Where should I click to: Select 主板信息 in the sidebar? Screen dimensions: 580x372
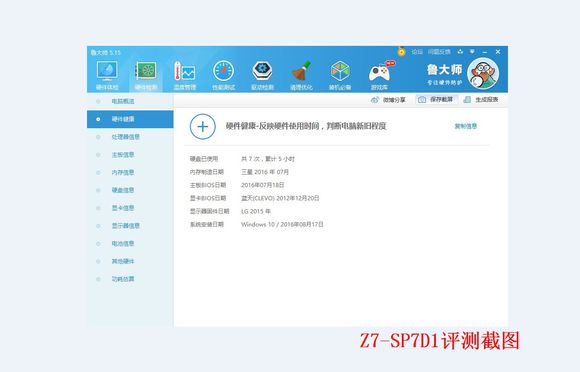130,155
